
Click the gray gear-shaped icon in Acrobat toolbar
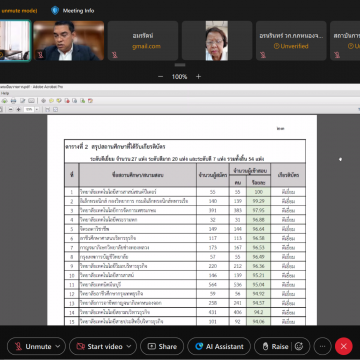(x=43, y=101)
